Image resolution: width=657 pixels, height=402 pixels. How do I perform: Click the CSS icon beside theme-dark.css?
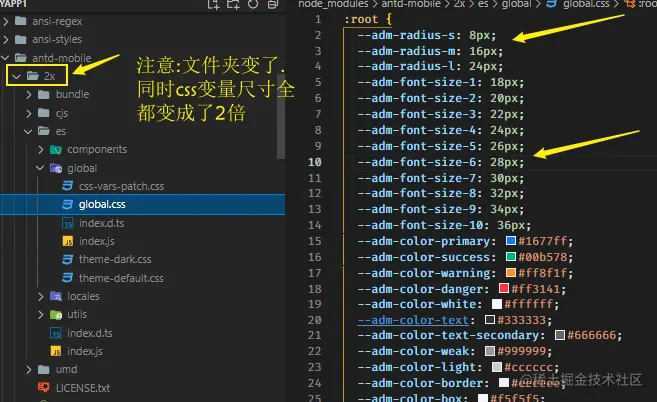(x=67, y=259)
